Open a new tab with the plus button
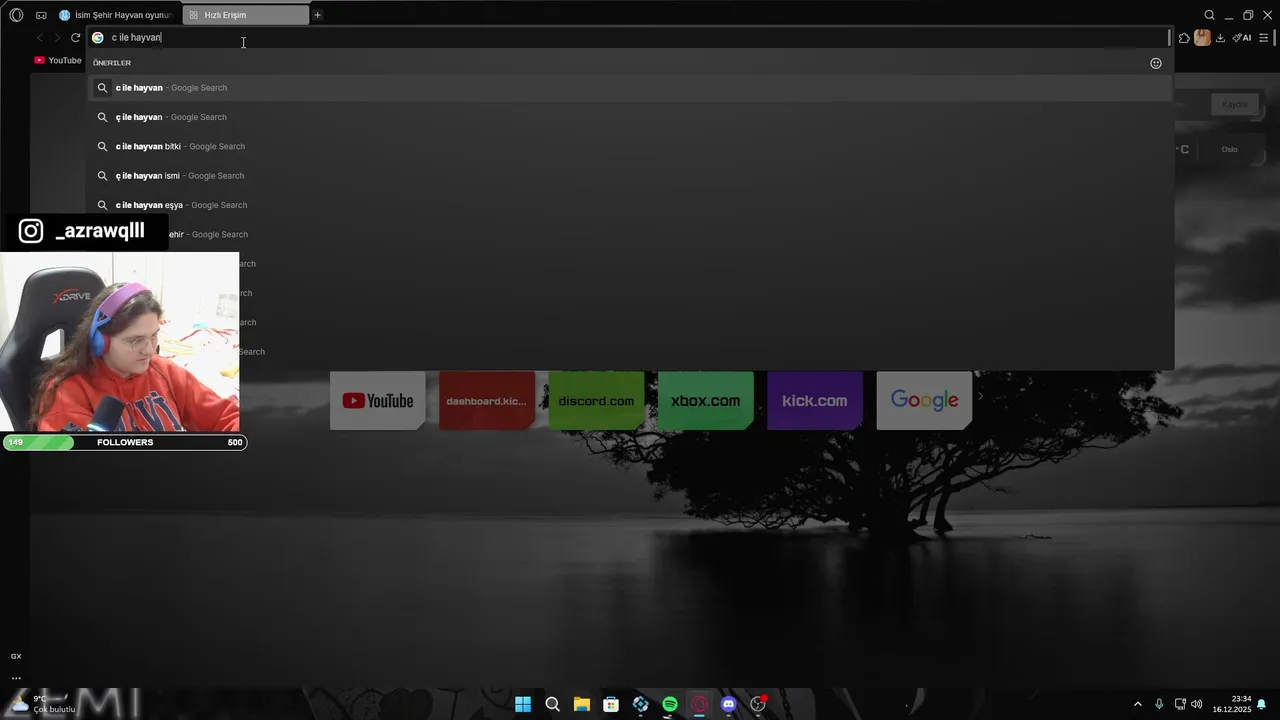Viewport: 1280px width, 720px height. pyautogui.click(x=318, y=15)
